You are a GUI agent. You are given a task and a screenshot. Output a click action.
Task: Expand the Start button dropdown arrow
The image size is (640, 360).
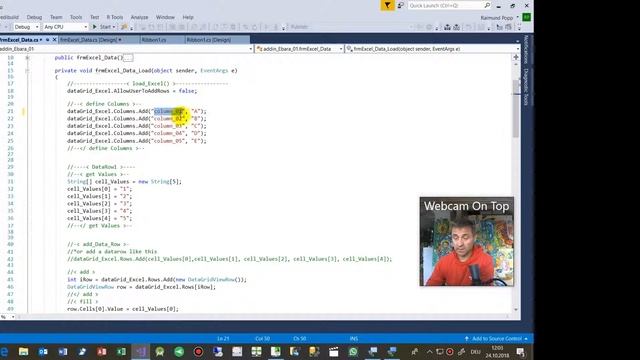coord(114,27)
